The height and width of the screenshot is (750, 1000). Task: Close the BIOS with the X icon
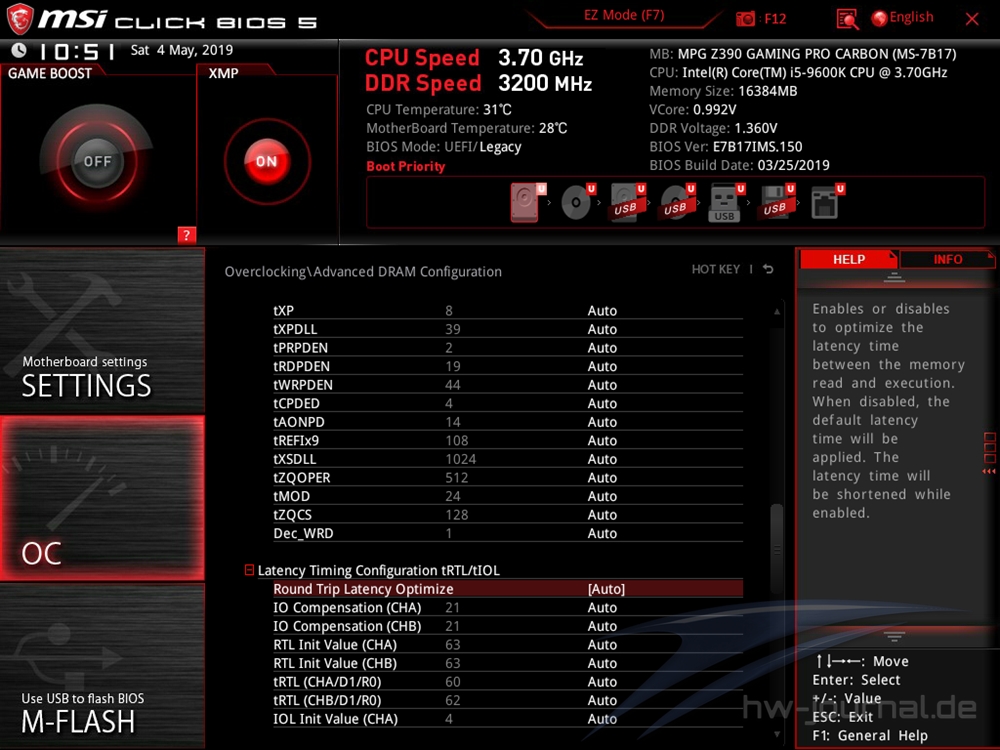972,19
